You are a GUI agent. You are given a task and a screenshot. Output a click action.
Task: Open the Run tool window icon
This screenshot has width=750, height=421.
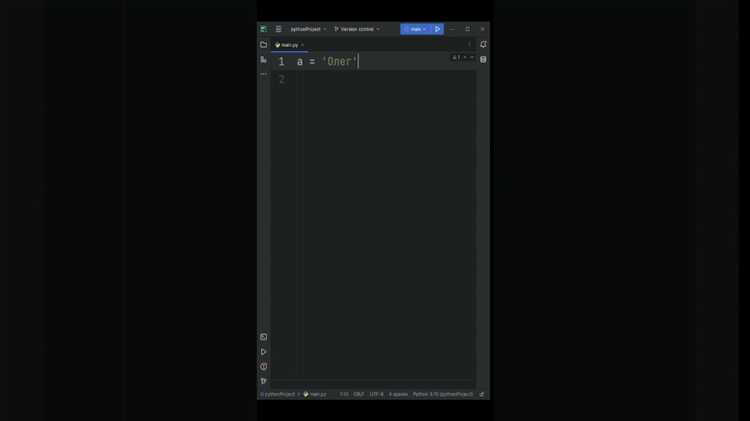tap(264, 352)
